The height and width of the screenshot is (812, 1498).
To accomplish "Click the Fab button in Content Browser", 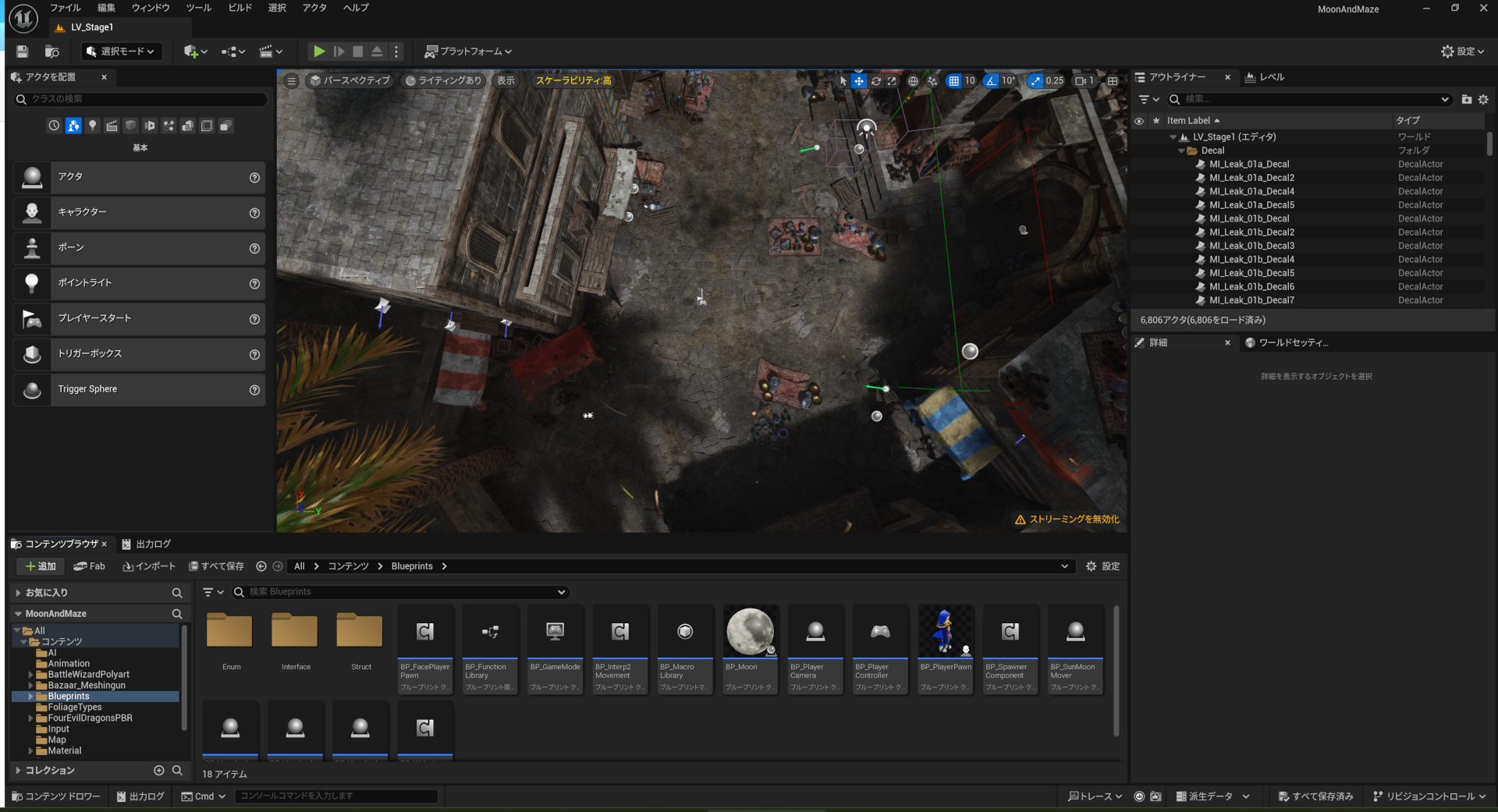I will point(89,566).
